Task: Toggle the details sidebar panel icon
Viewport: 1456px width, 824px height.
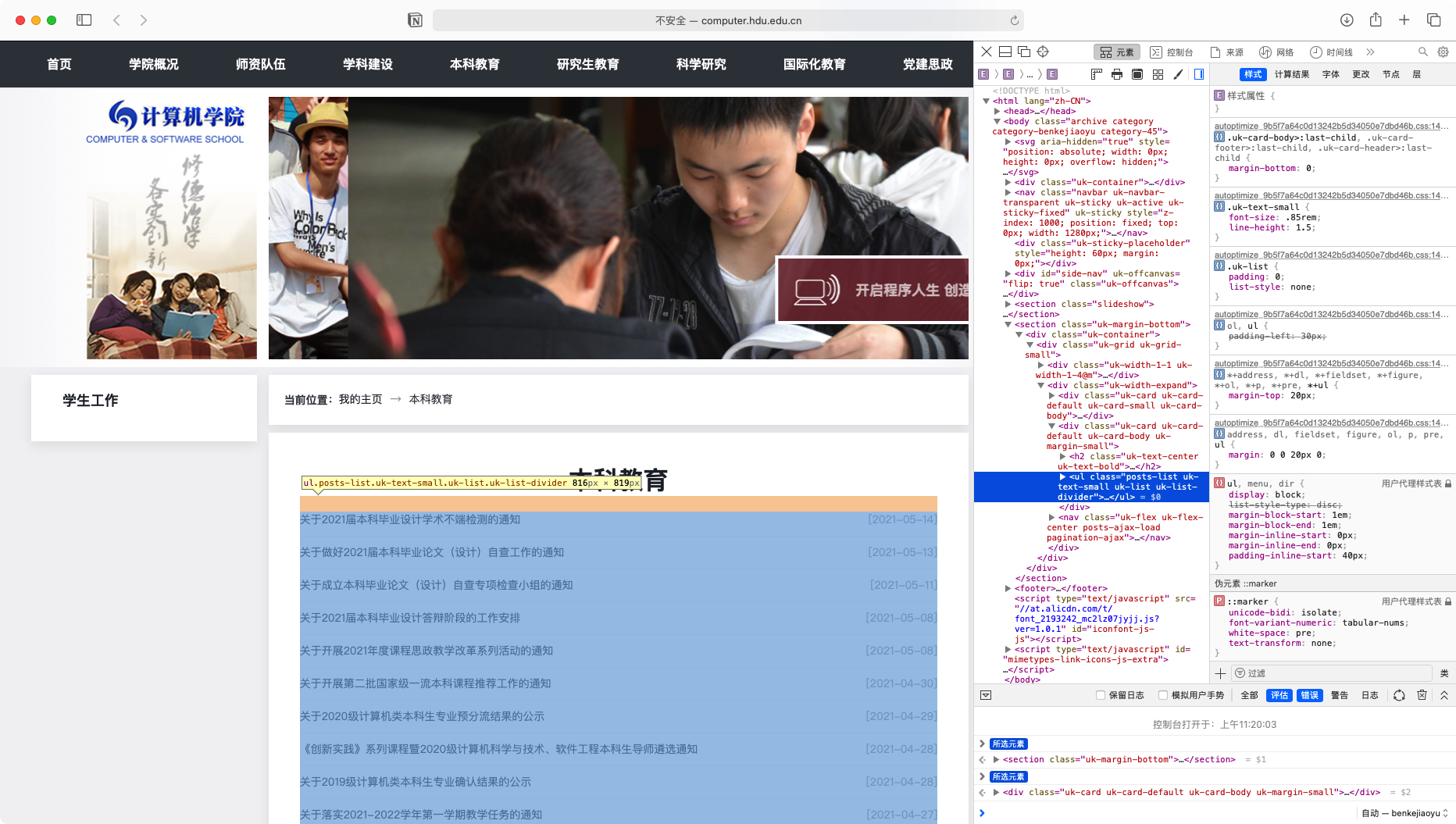Action: 1199,74
